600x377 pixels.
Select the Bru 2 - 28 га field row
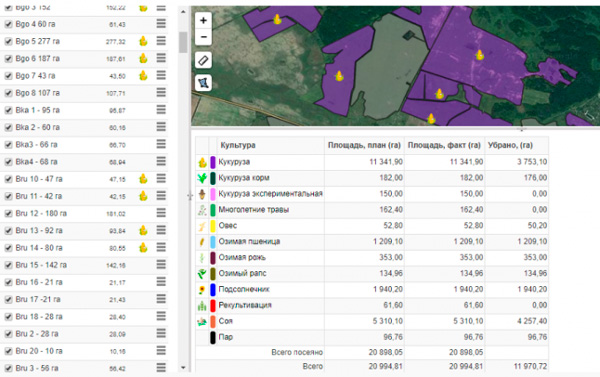pos(84,334)
